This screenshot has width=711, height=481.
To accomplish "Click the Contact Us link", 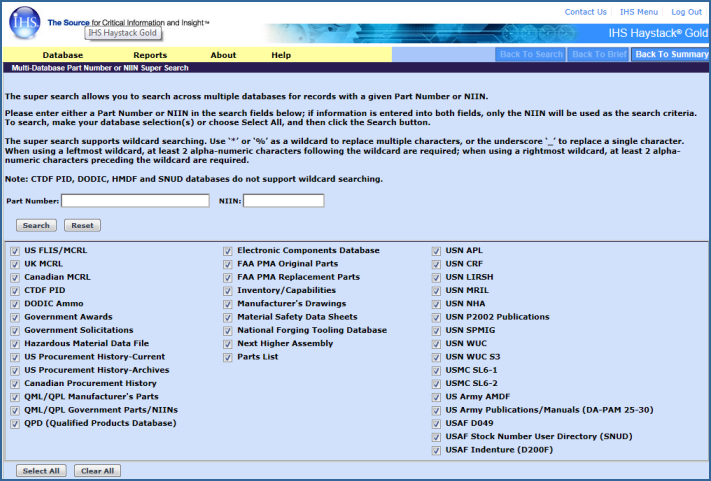I will pyautogui.click(x=585, y=12).
